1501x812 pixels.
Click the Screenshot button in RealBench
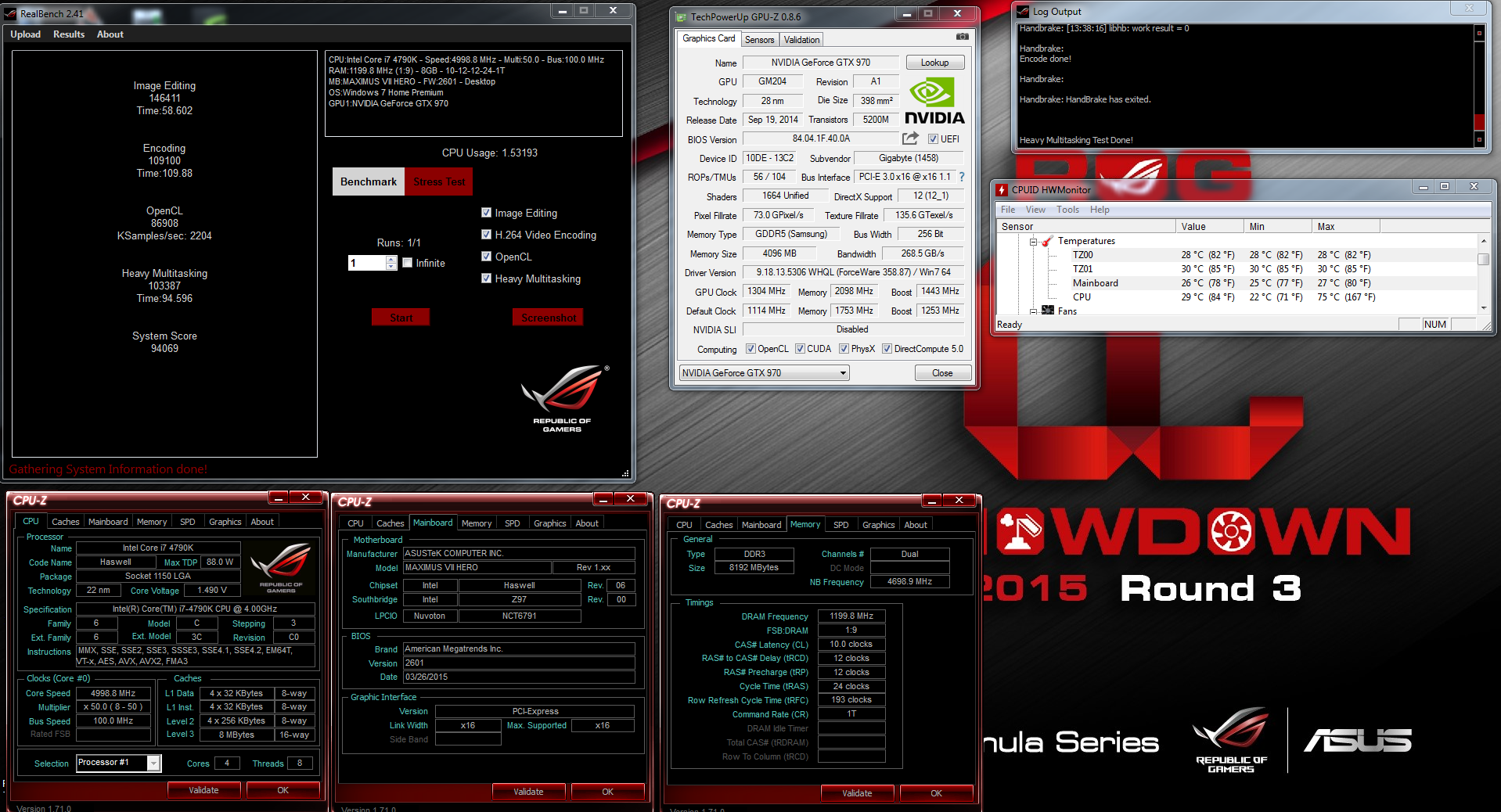[548, 318]
